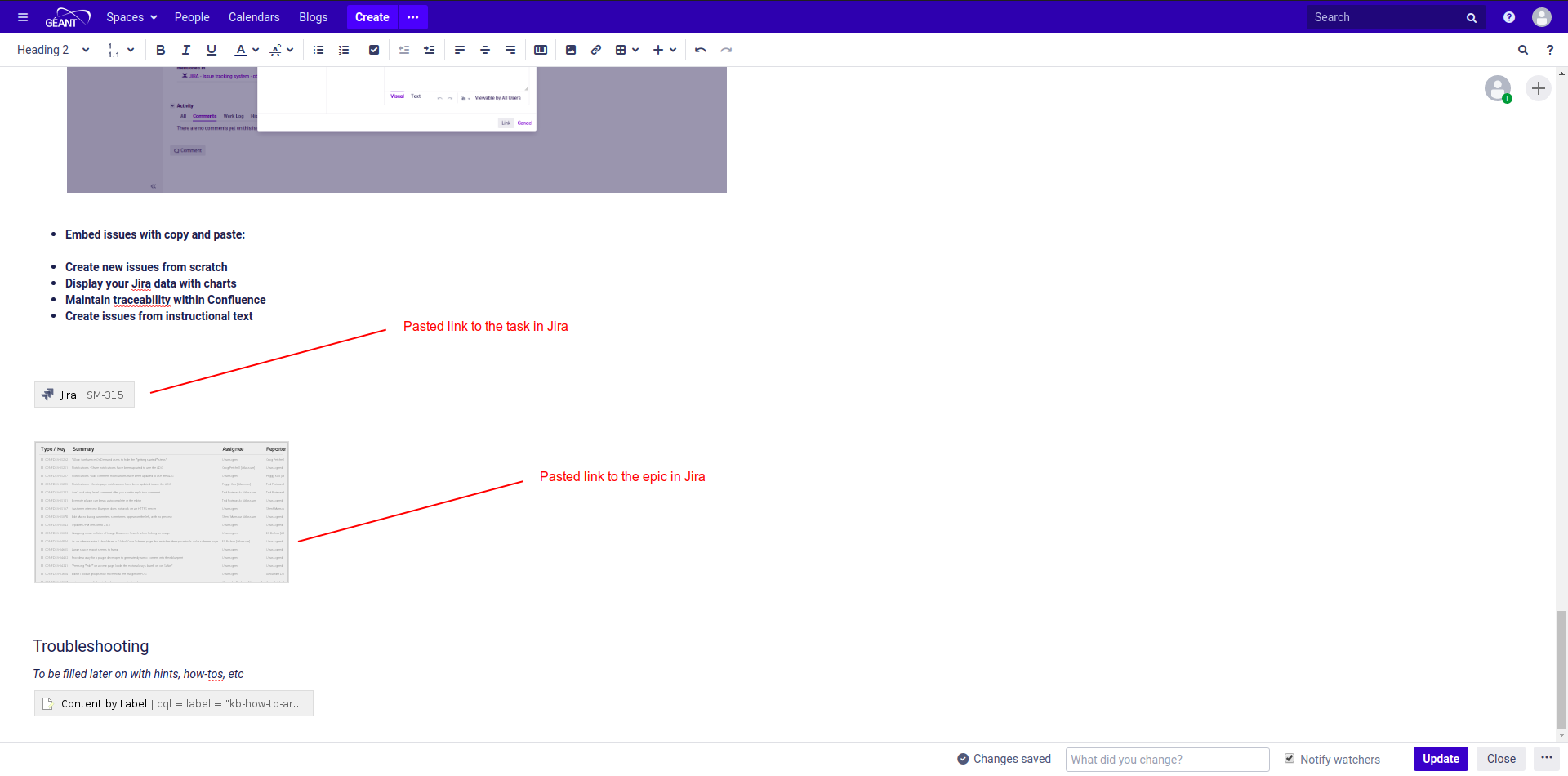The width and height of the screenshot is (1568, 776).
Task: Insert files and images
Action: pyautogui.click(x=571, y=50)
